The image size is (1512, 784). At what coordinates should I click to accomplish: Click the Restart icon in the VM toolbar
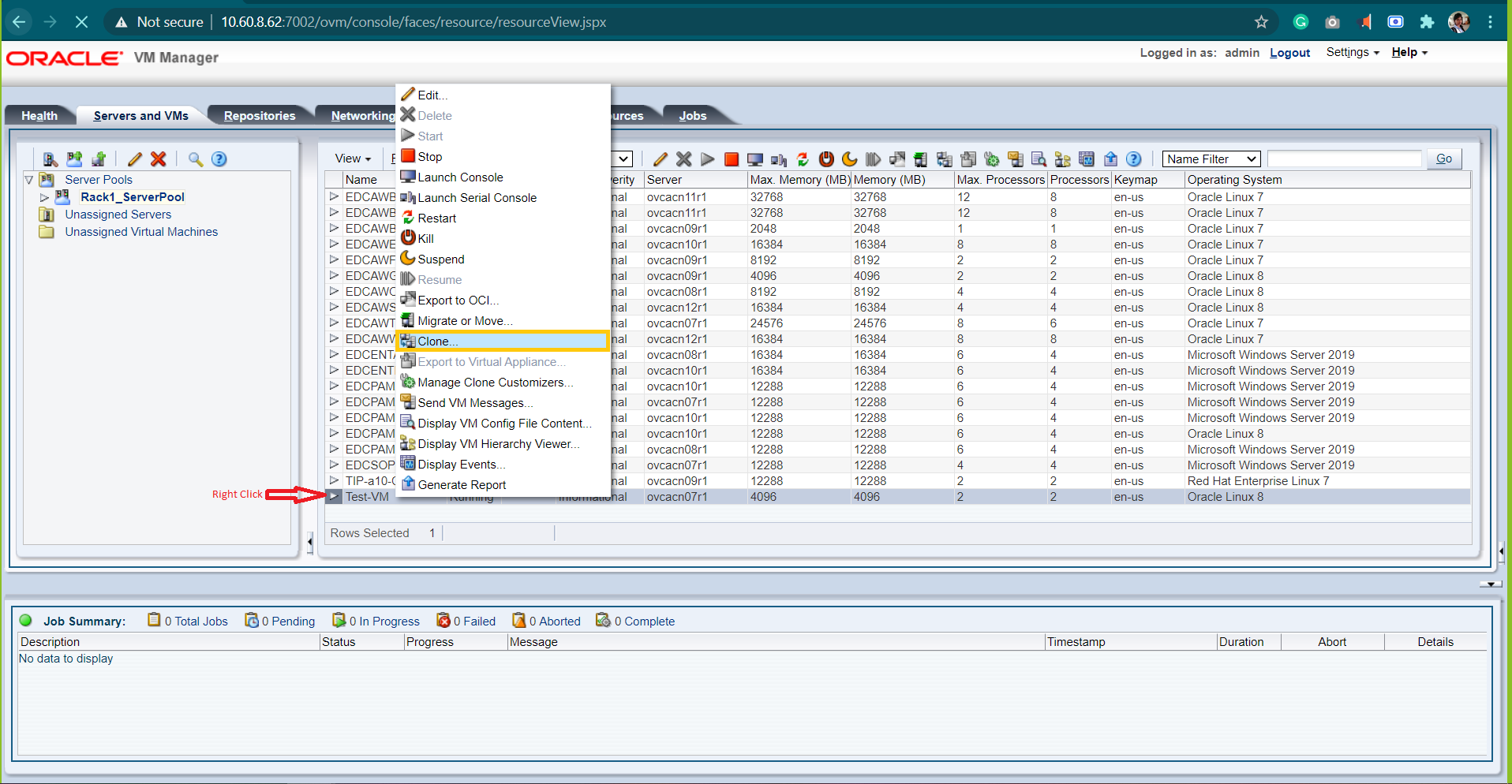tap(803, 159)
